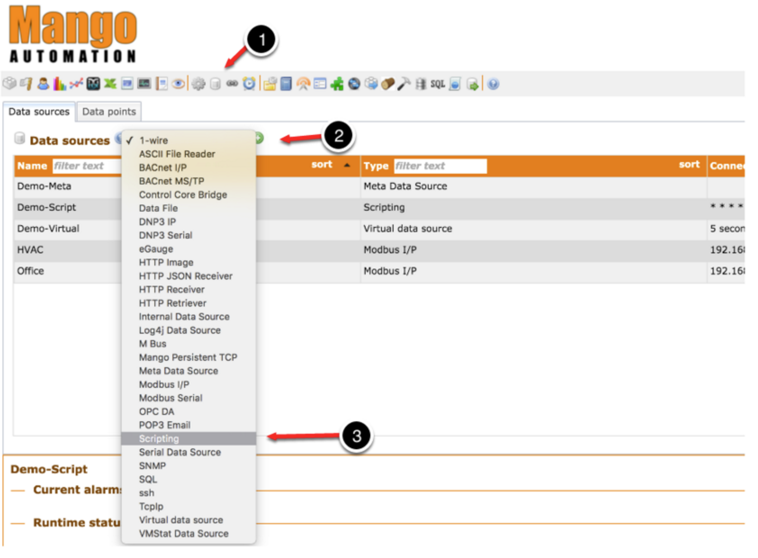
Task: Click the line chart icon
Action: tap(76, 84)
